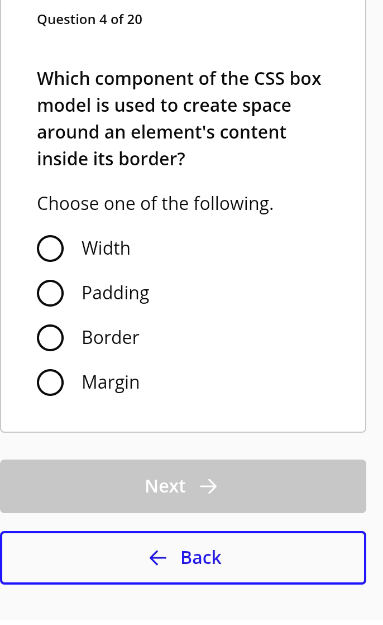The height and width of the screenshot is (625, 383).
Task: Click empty space below the Margin option
Action: pyautogui.click(x=183, y=414)
